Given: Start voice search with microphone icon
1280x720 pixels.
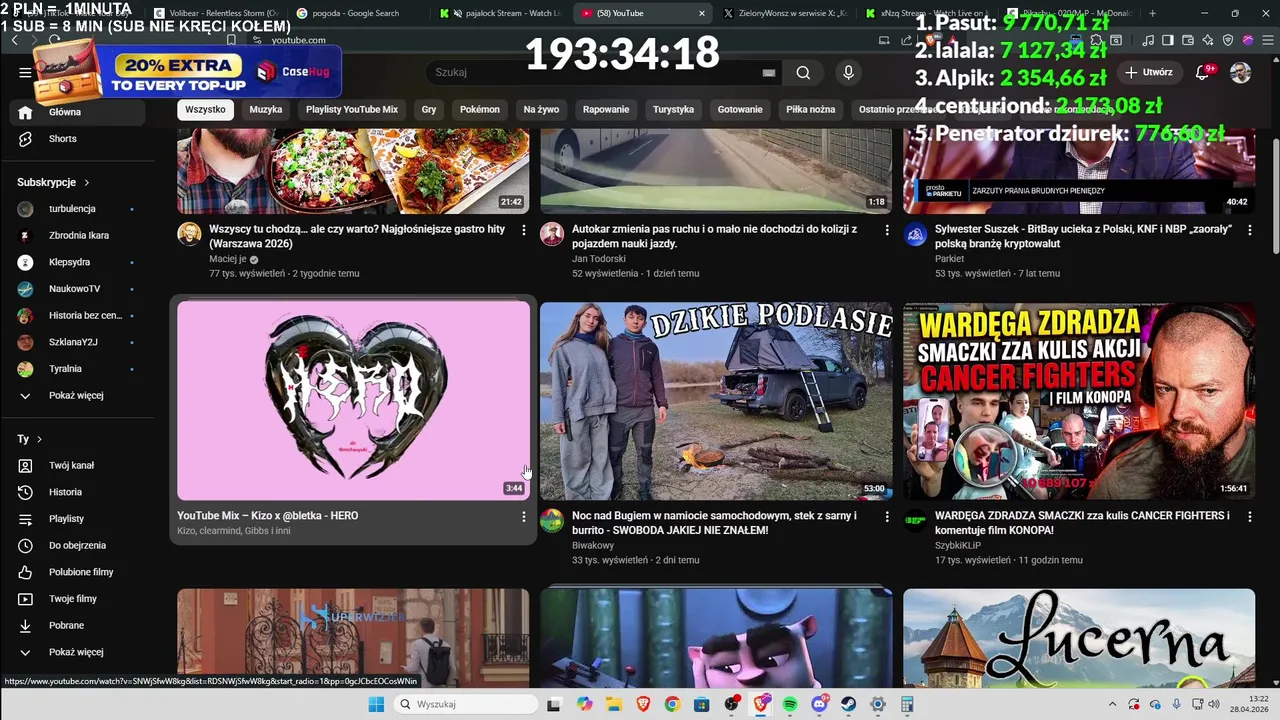Looking at the screenshot, I should 848,72.
